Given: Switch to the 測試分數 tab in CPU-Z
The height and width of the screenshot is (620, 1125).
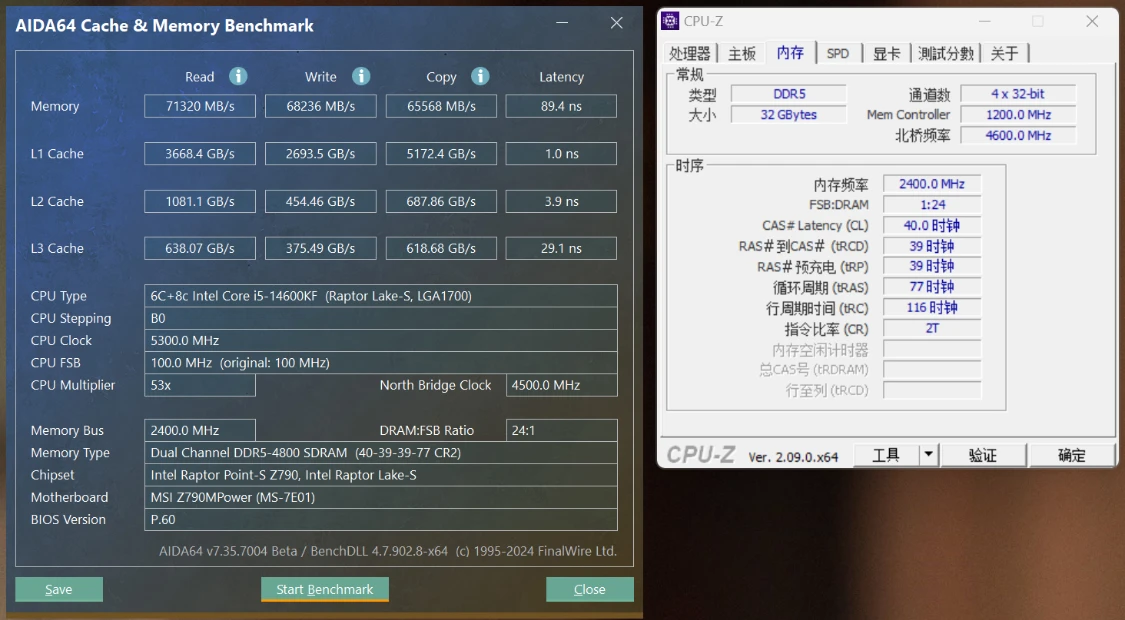Looking at the screenshot, I should pyautogui.click(x=946, y=53).
